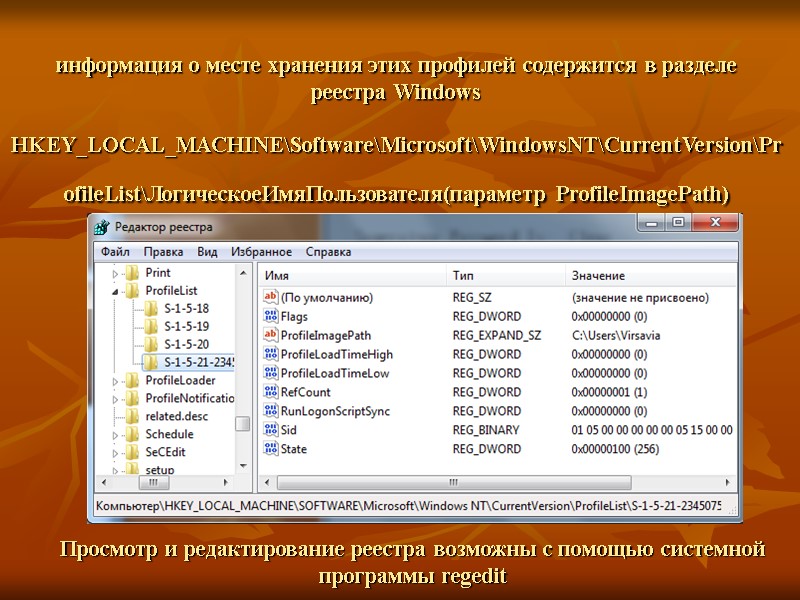
Task: Click values pane horizontal scroll right arrow
Action: (x=728, y=482)
